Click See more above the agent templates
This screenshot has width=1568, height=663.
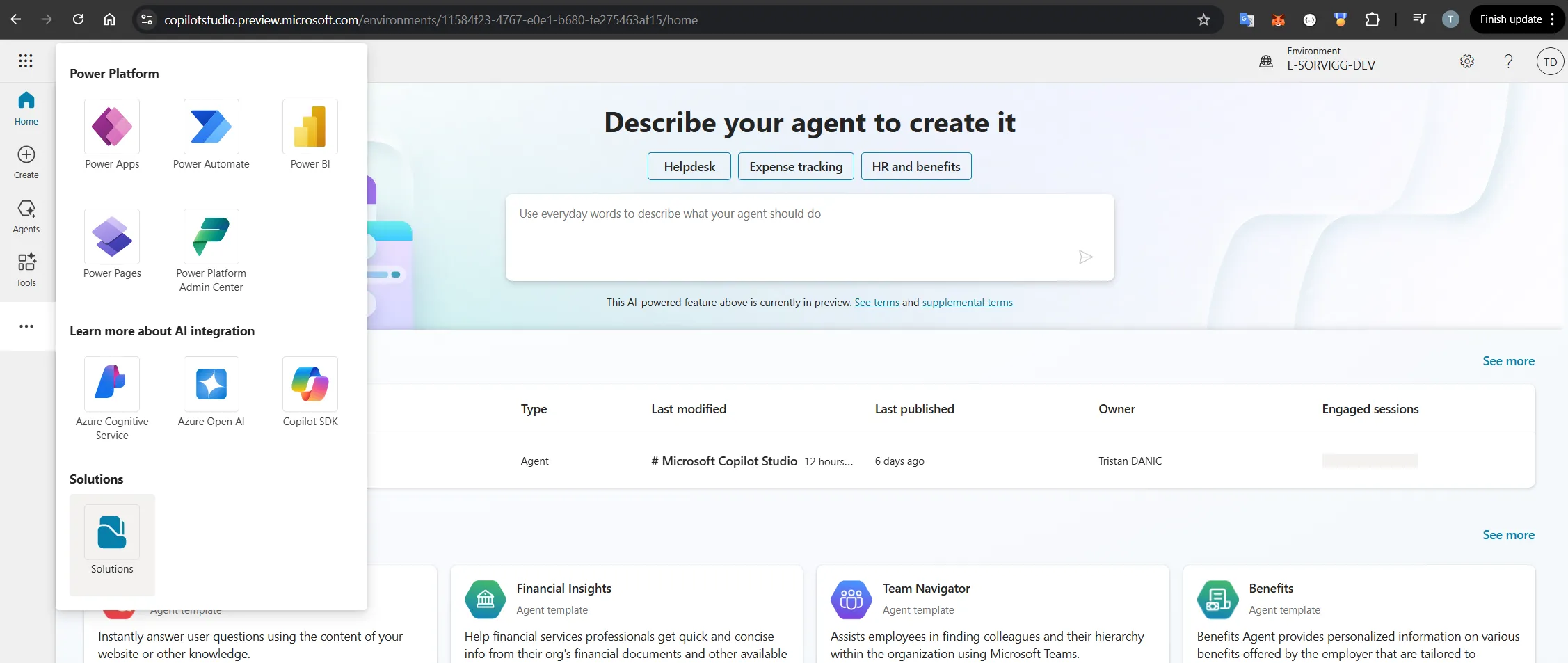tap(1508, 535)
